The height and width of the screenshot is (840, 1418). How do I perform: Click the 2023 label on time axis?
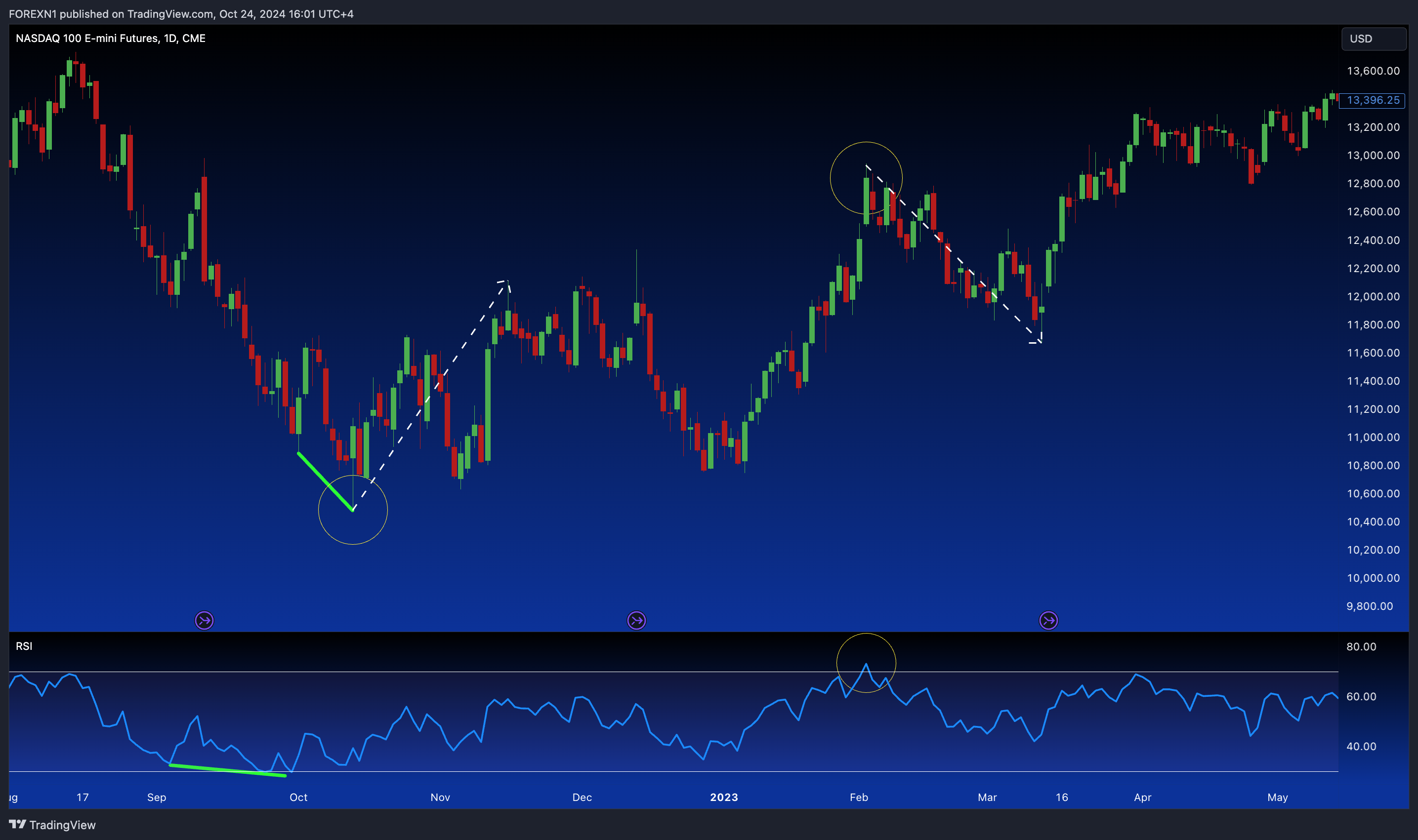click(x=724, y=797)
